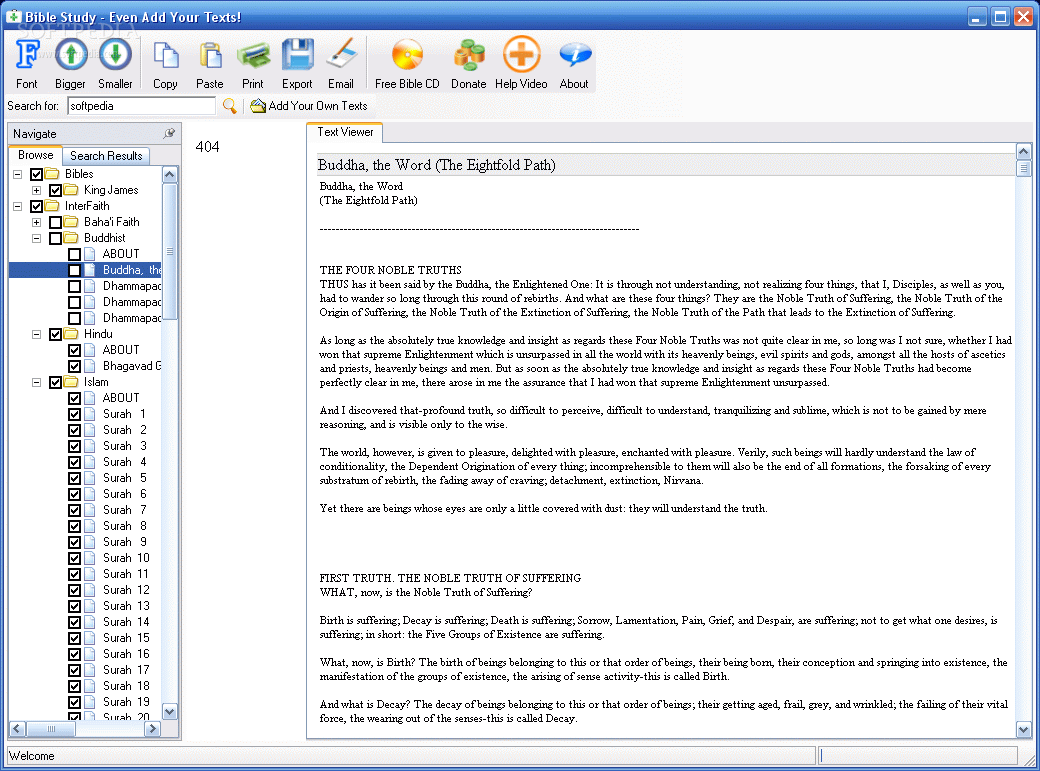The width and height of the screenshot is (1040, 771).
Task: Switch to the Search Results tab
Action: point(106,156)
